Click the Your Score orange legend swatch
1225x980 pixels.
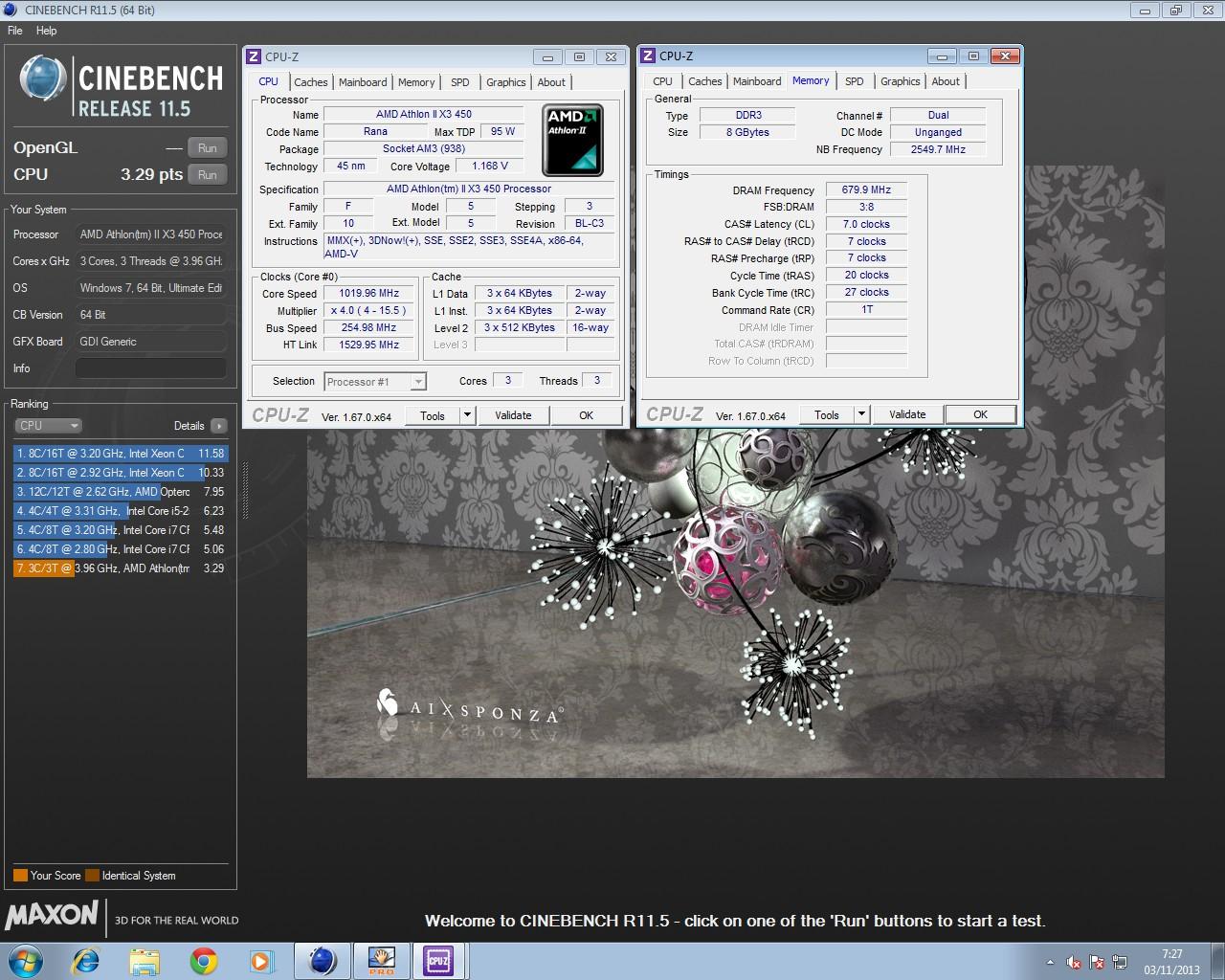pos(20,876)
